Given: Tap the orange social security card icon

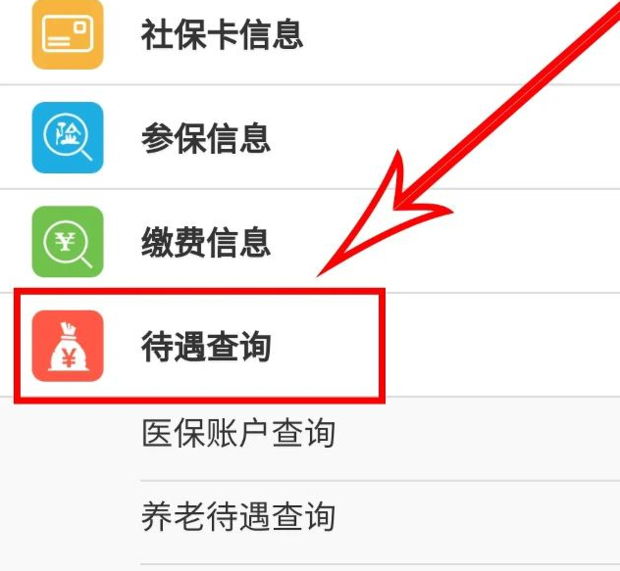Looking at the screenshot, I should tap(68, 34).
